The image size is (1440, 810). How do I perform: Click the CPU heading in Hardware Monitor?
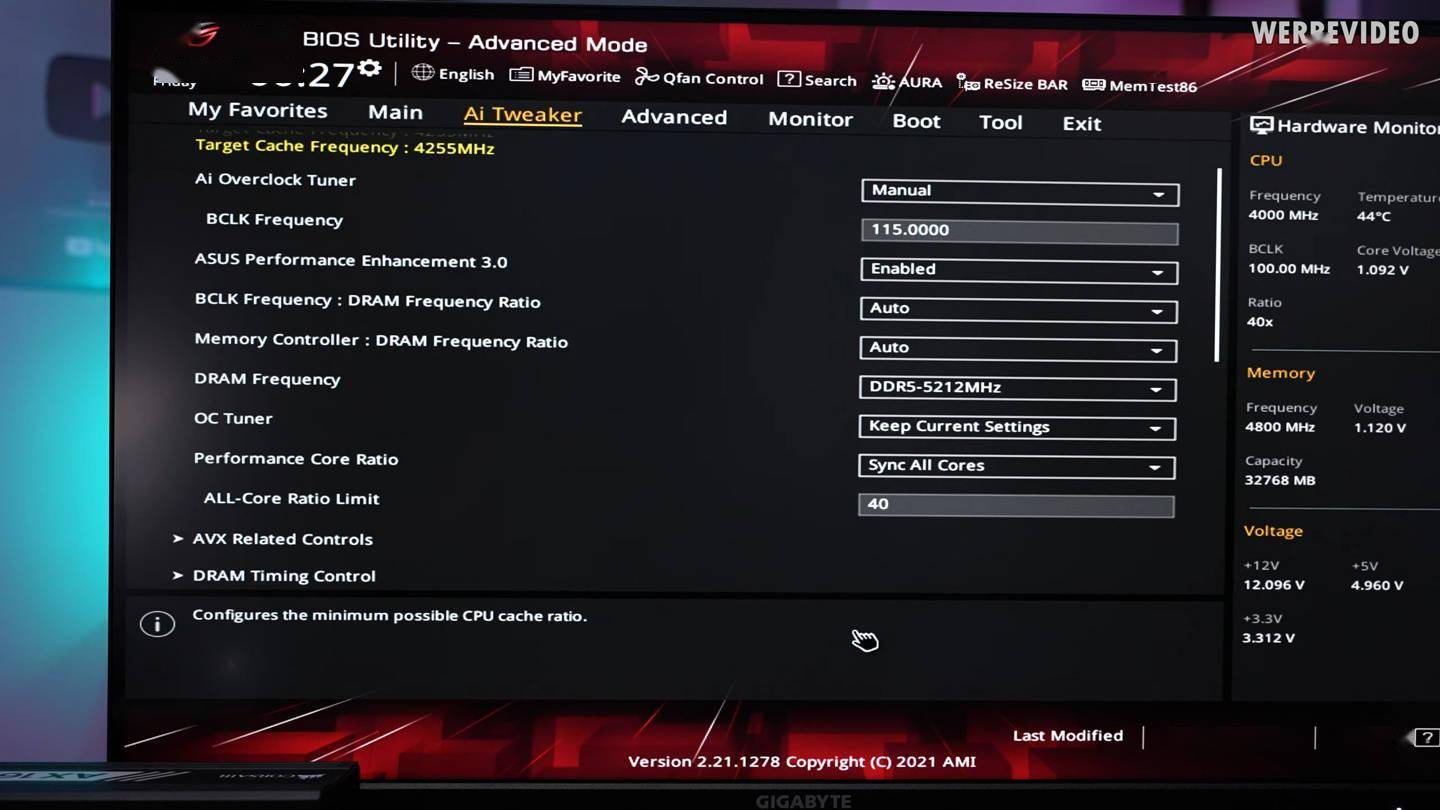[x=1266, y=160]
